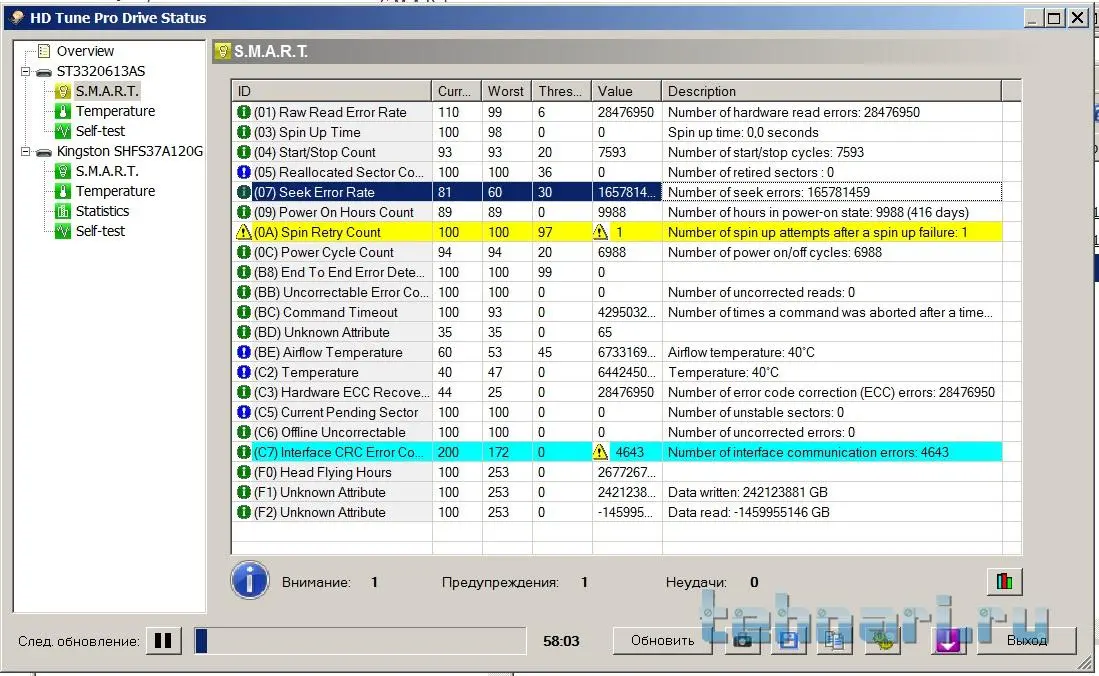The width and height of the screenshot is (1099, 676).
Task: Select (0C) Power Cycle Count row
Action: (617, 252)
